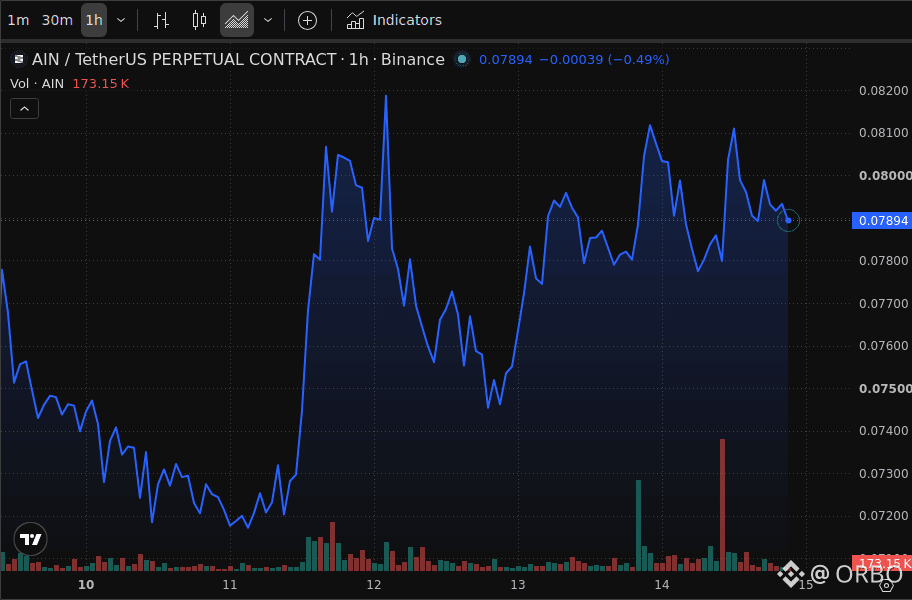Viewport: 912px width, 600px height.
Task: Select the 30m timeframe
Action: [x=57, y=20]
